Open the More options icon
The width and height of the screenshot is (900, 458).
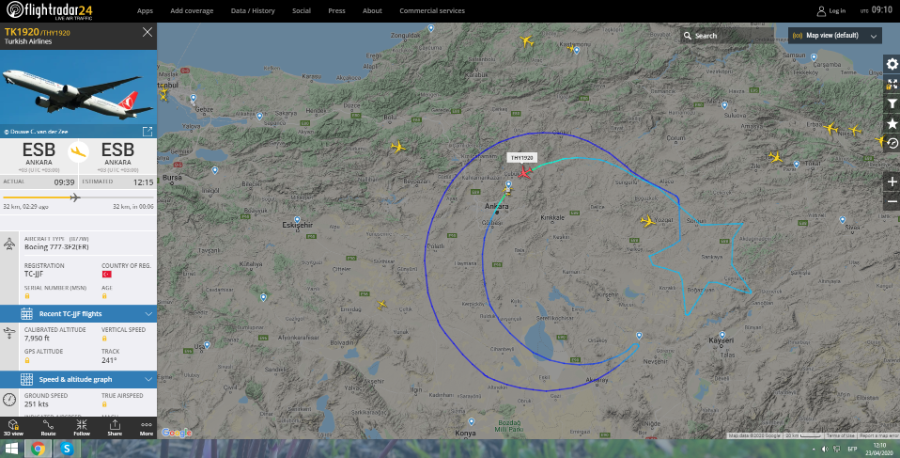pyautogui.click(x=146, y=427)
